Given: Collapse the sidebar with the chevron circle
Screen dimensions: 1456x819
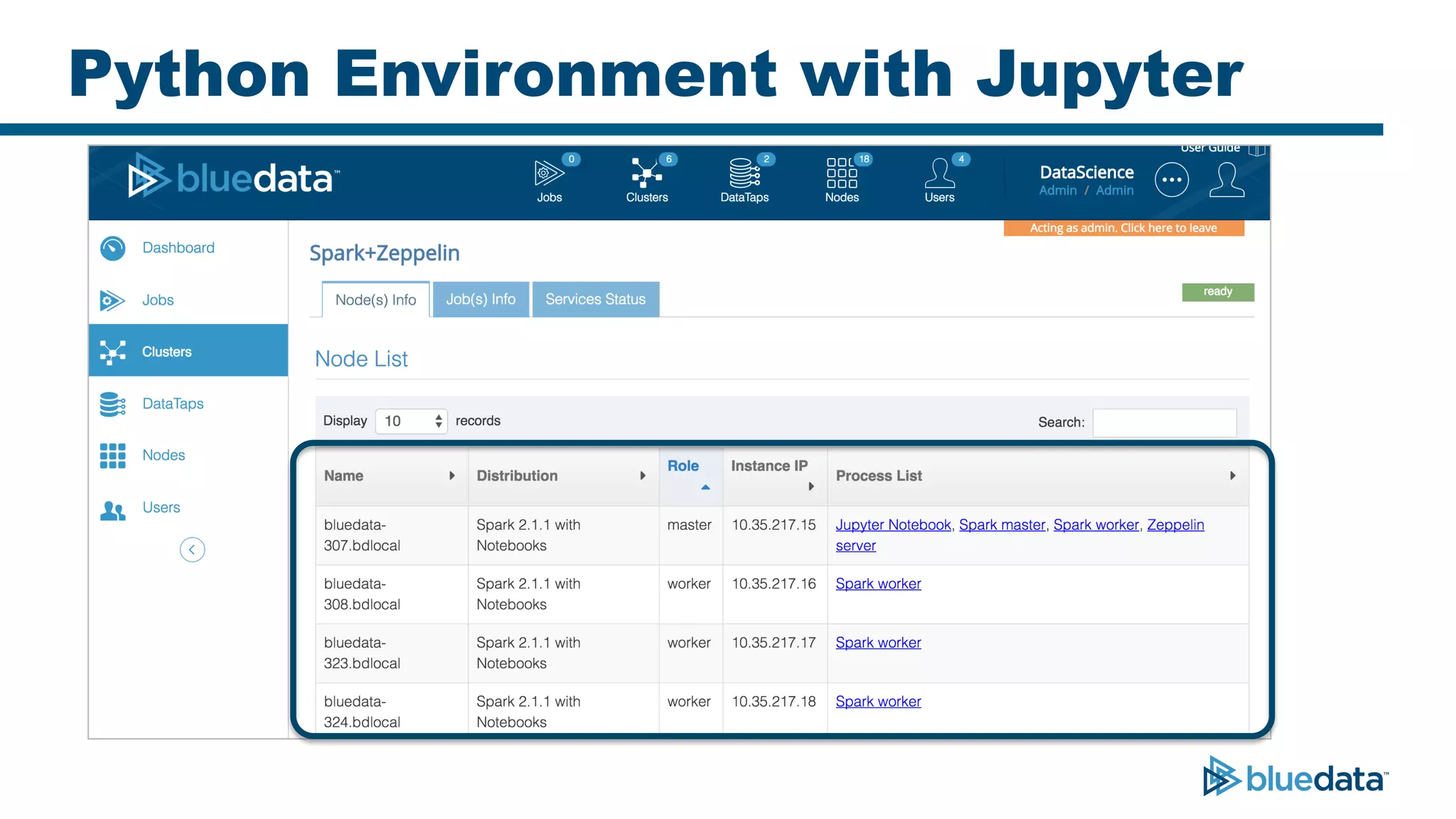Looking at the screenshot, I should coord(192,550).
